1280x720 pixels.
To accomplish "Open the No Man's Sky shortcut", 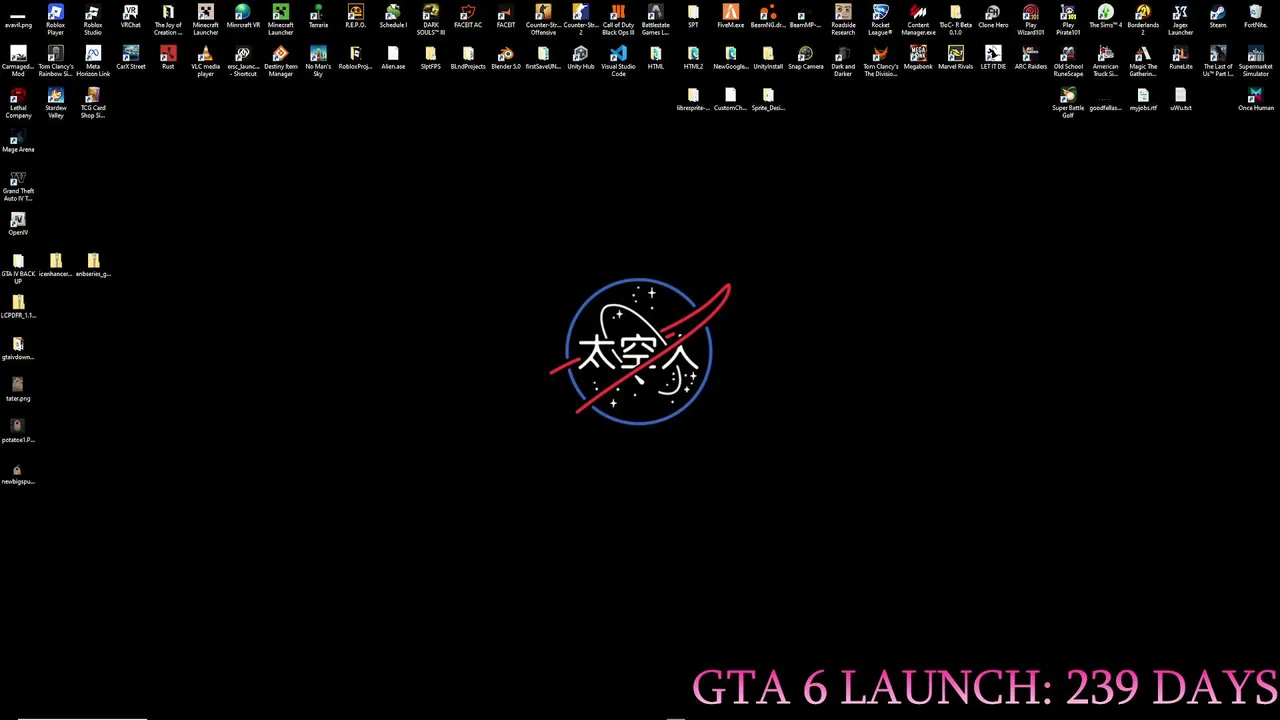I will (x=318, y=61).
